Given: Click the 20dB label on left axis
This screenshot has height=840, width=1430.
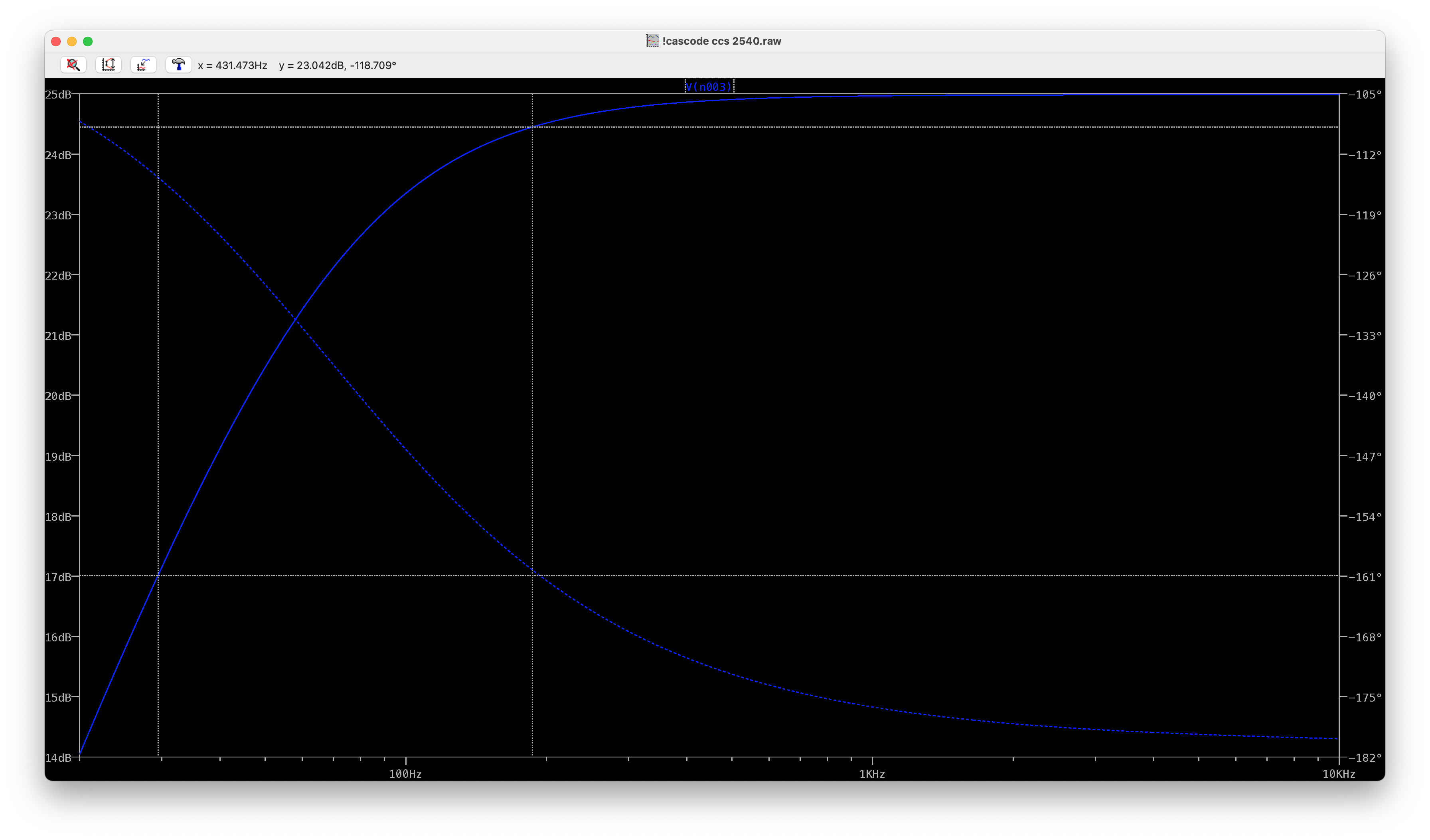Looking at the screenshot, I should [58, 396].
